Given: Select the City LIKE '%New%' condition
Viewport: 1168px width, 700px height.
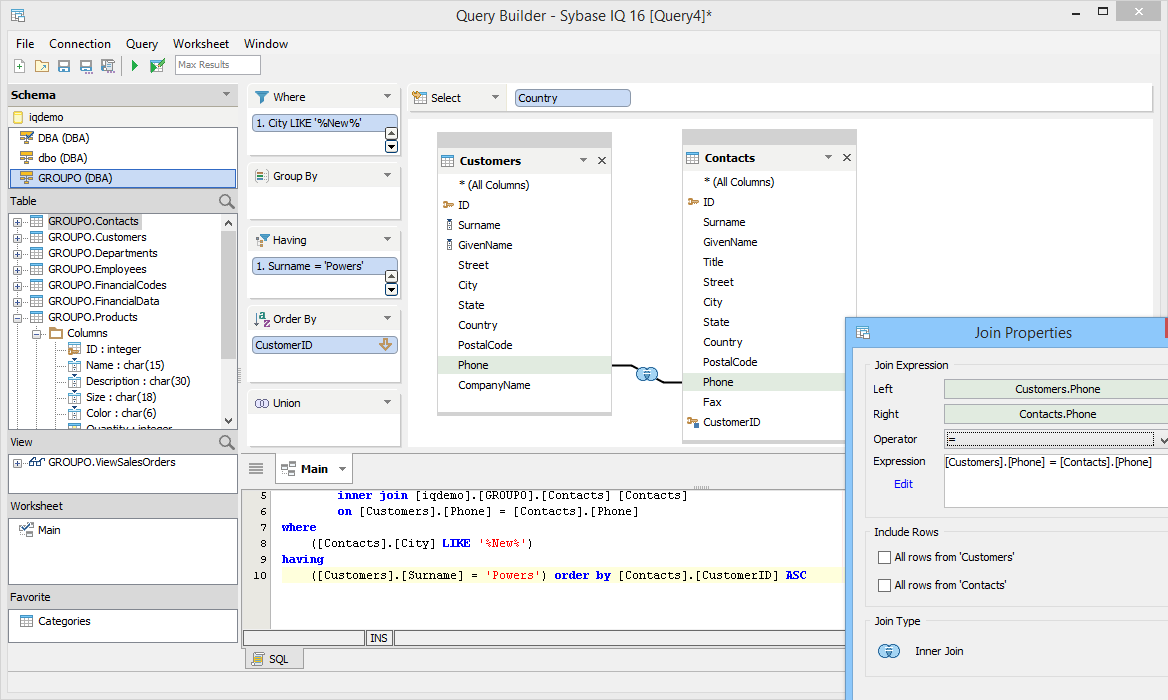Looking at the screenshot, I should 325,123.
